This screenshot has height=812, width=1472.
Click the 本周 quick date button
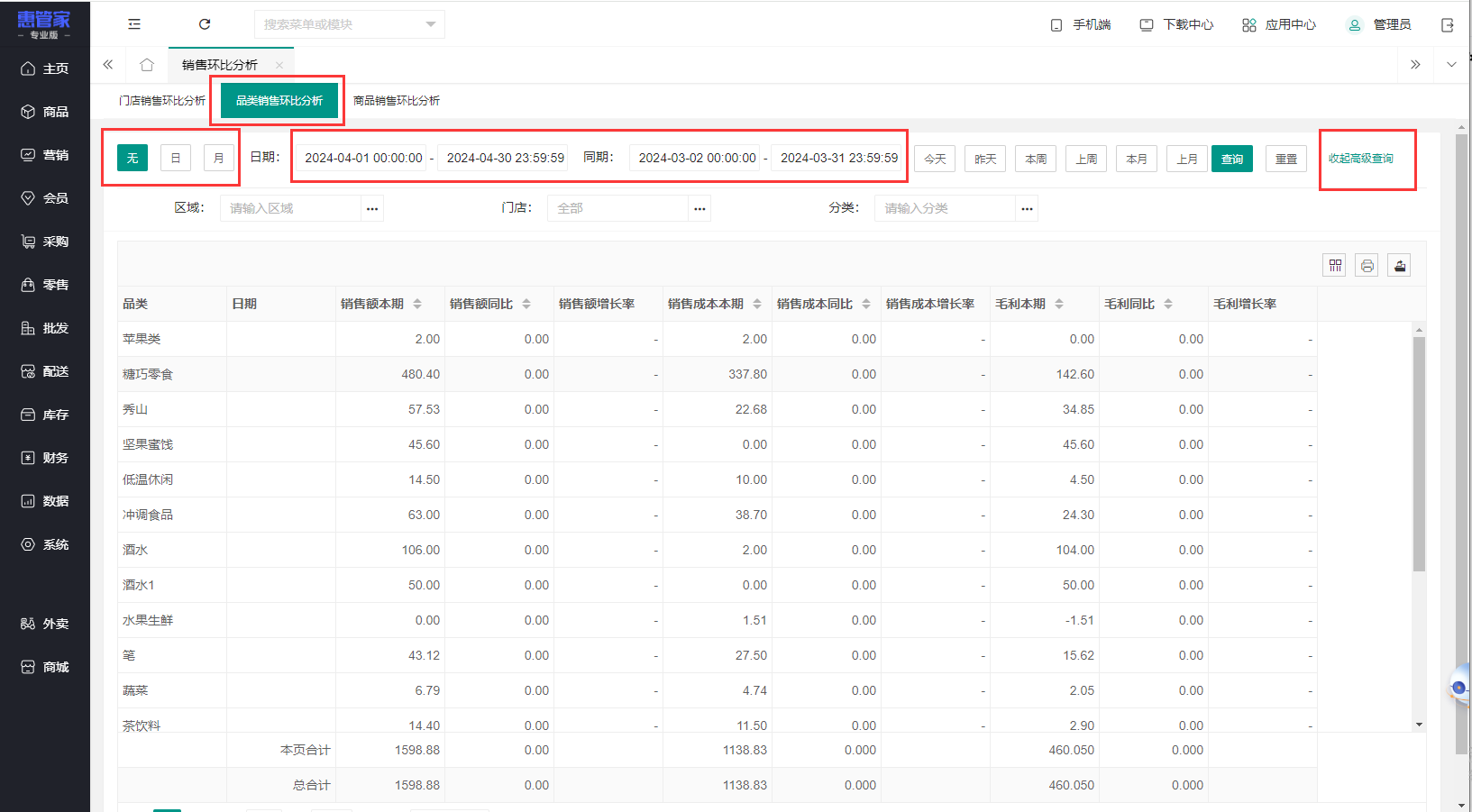click(1036, 159)
